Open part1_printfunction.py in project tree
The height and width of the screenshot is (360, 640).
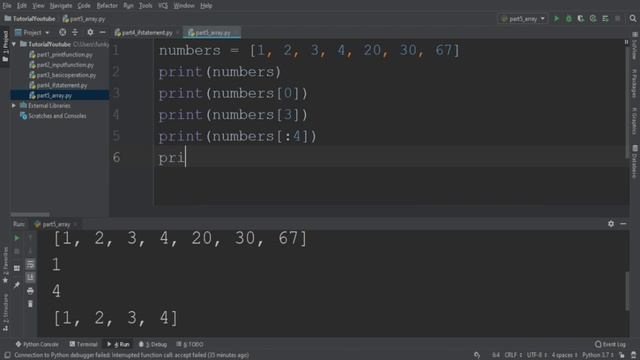pos(61,55)
